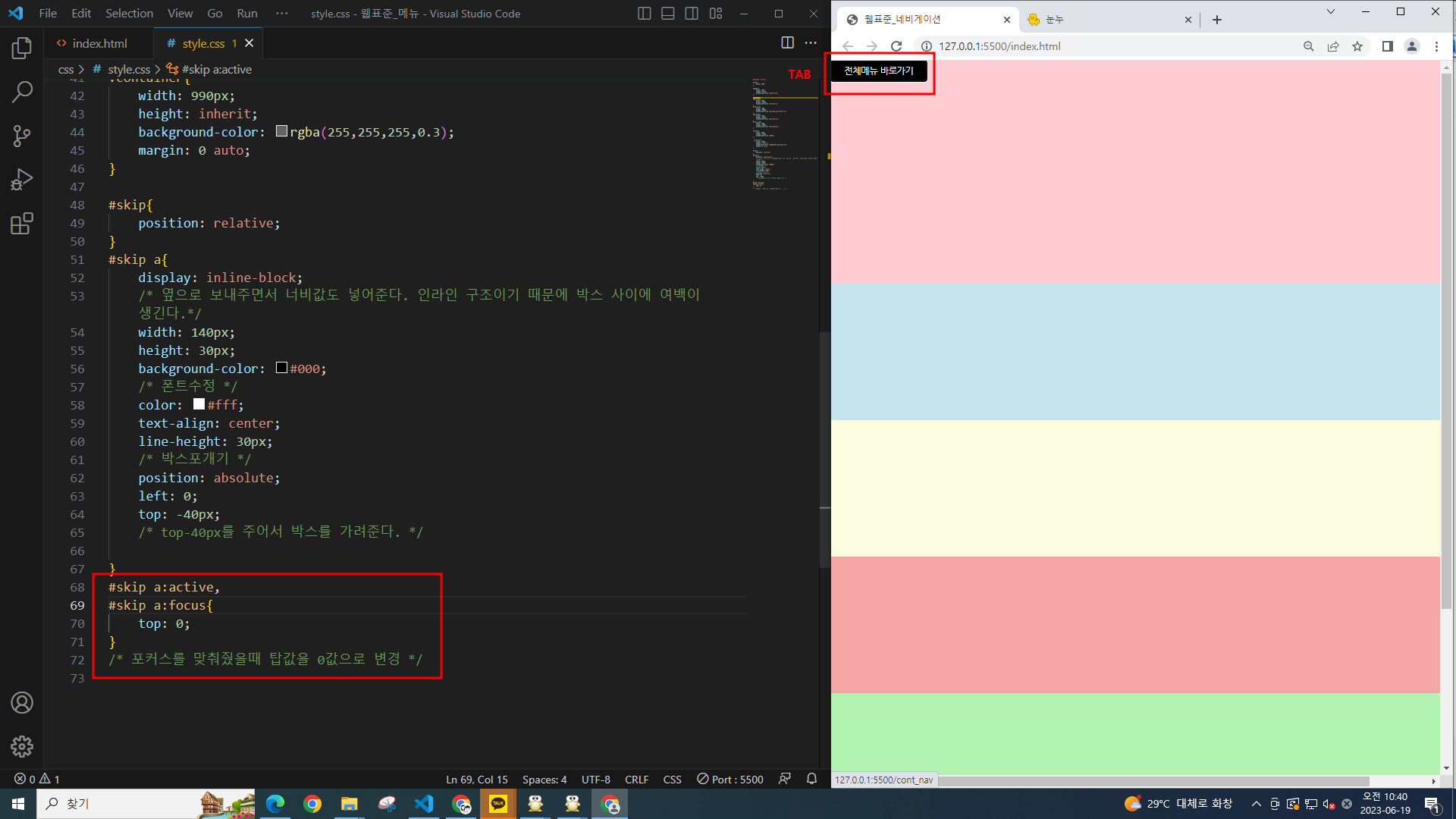Expand the hidden menu bar items
The image size is (1456, 819).
[x=282, y=14]
